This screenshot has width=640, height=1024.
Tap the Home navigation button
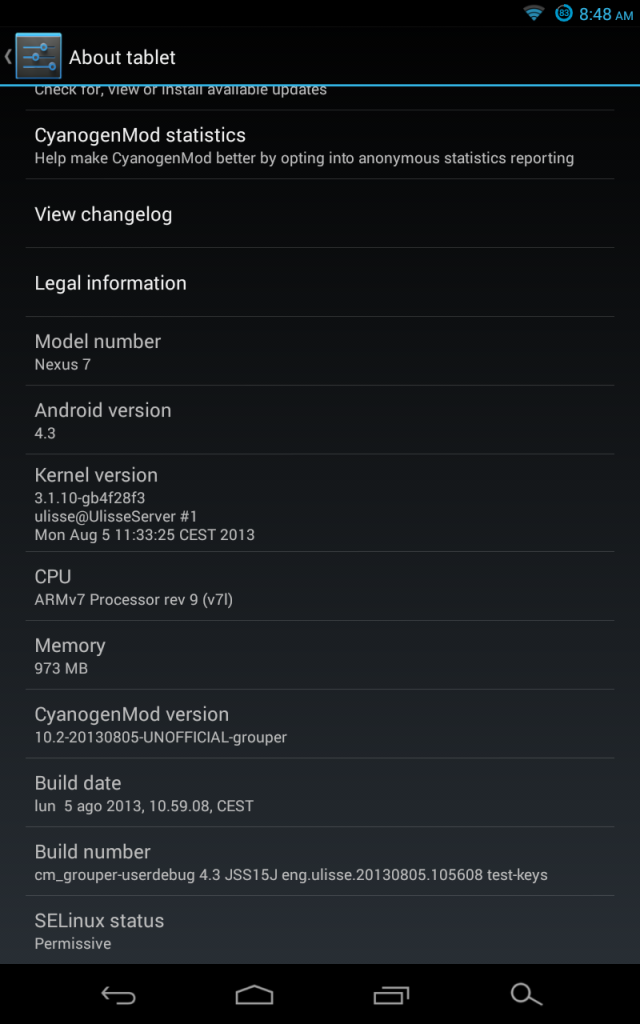(x=254, y=995)
